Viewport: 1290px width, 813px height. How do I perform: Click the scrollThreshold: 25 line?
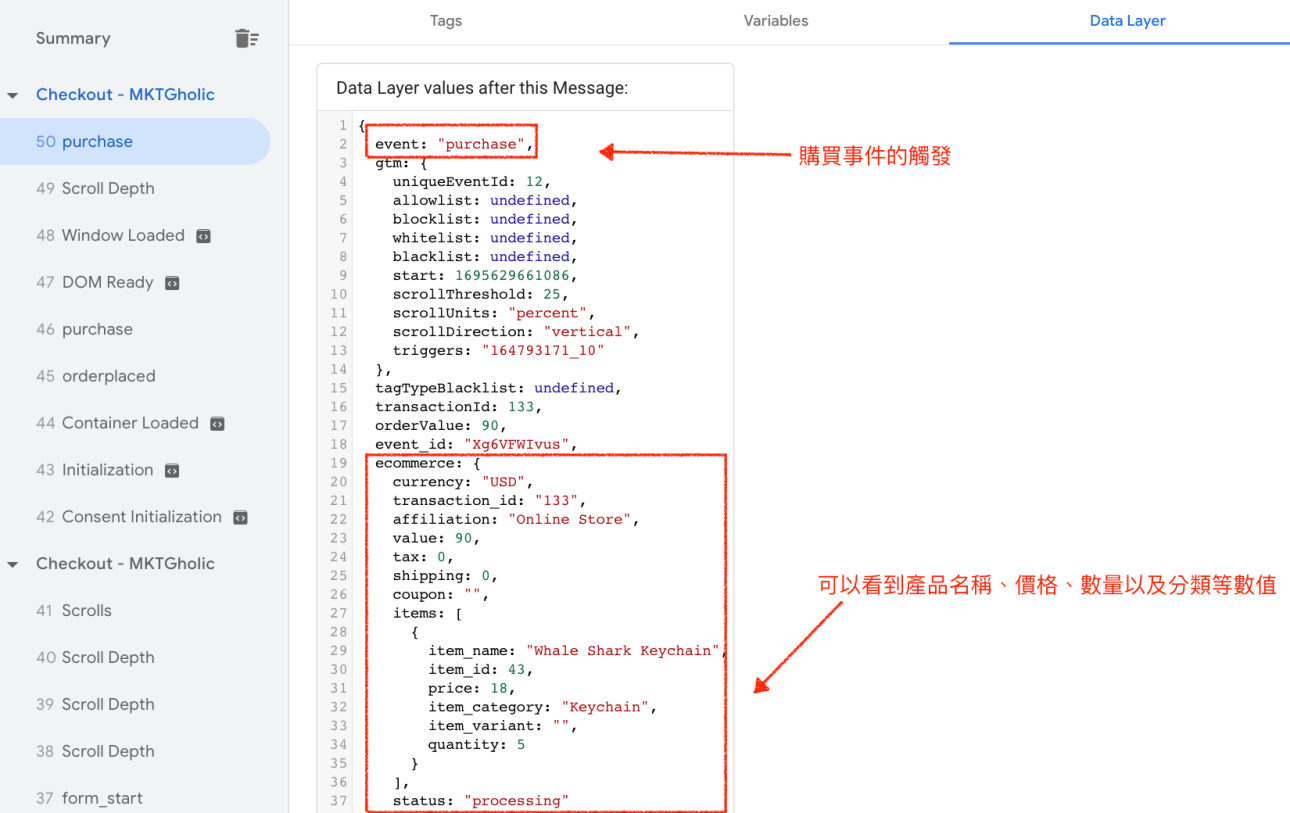coord(480,295)
